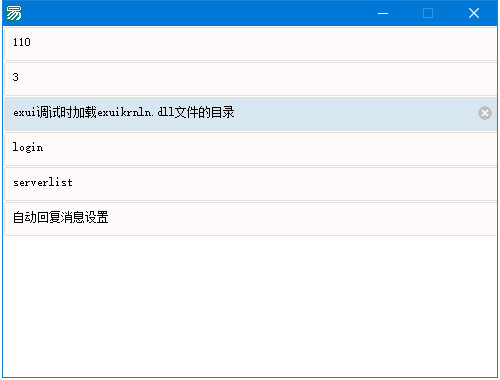Open the 自动回复消息设置 list item
This screenshot has width=500, height=380.
click(251, 219)
